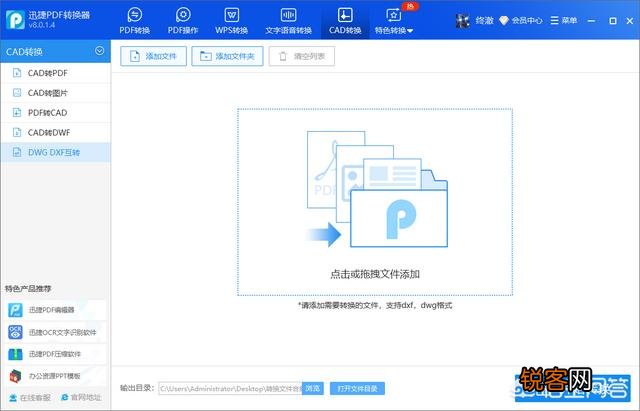Maximize the converter window
The image size is (640, 411).
click(x=613, y=20)
